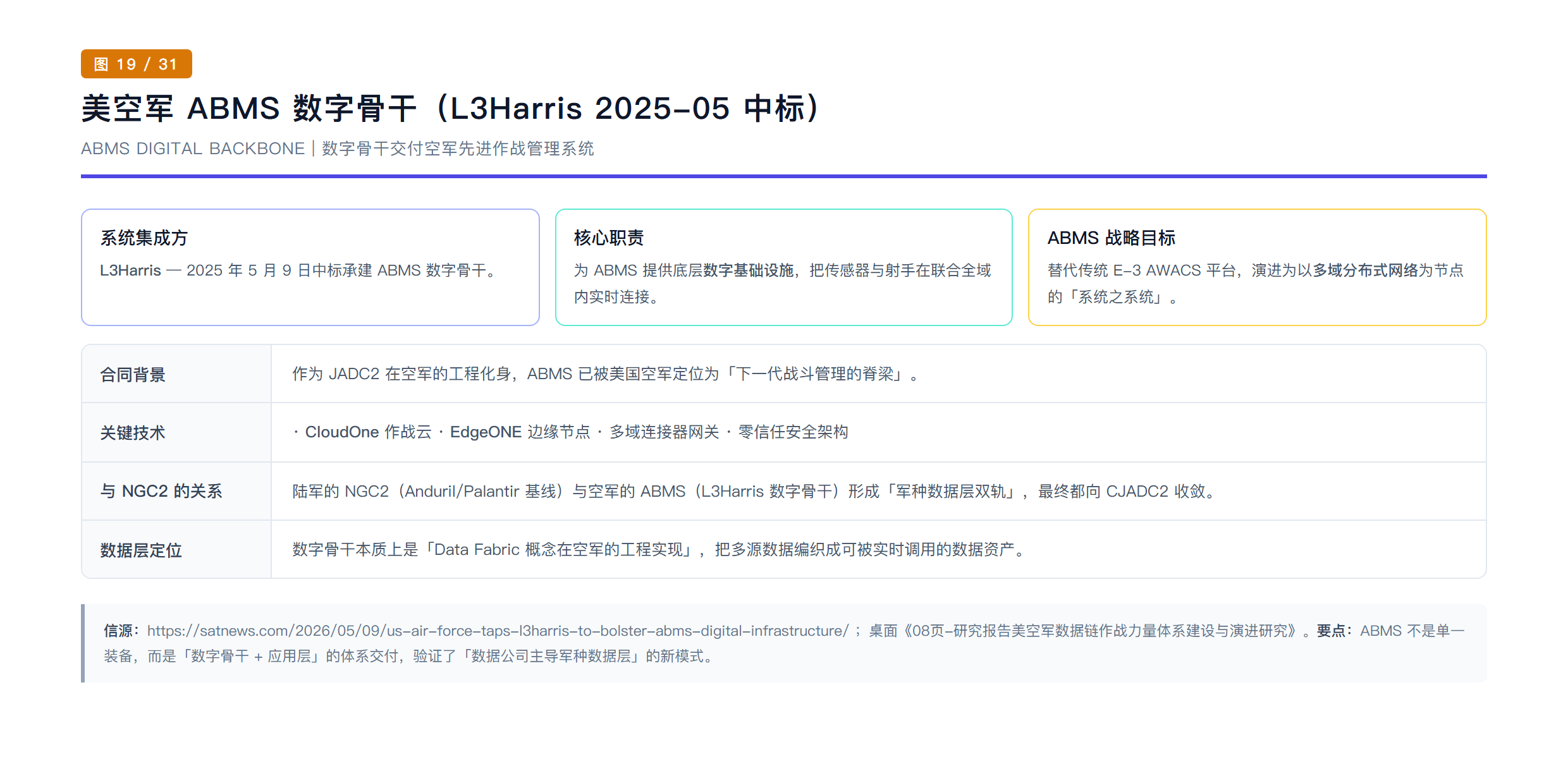This screenshot has width=1568, height=771.
Task: Click the EdgeONE 边缘节点 item
Action: pos(520,432)
